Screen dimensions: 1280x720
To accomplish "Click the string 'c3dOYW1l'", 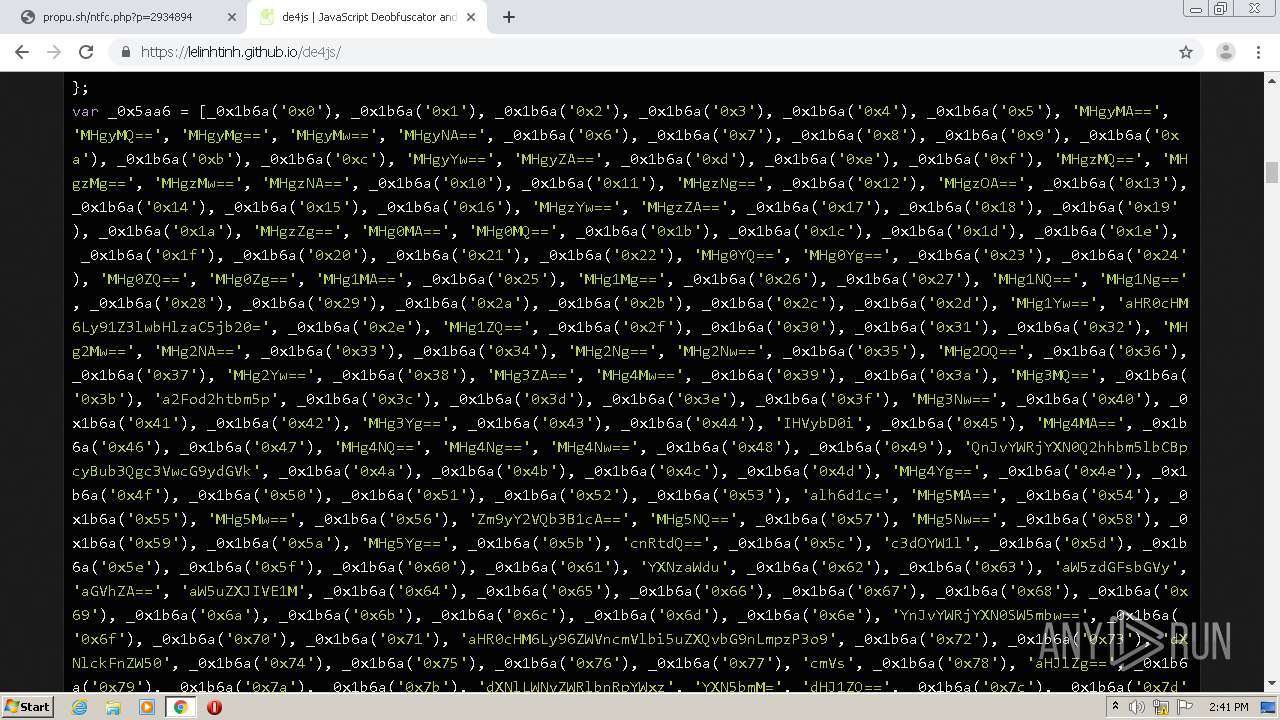I will tap(925, 543).
